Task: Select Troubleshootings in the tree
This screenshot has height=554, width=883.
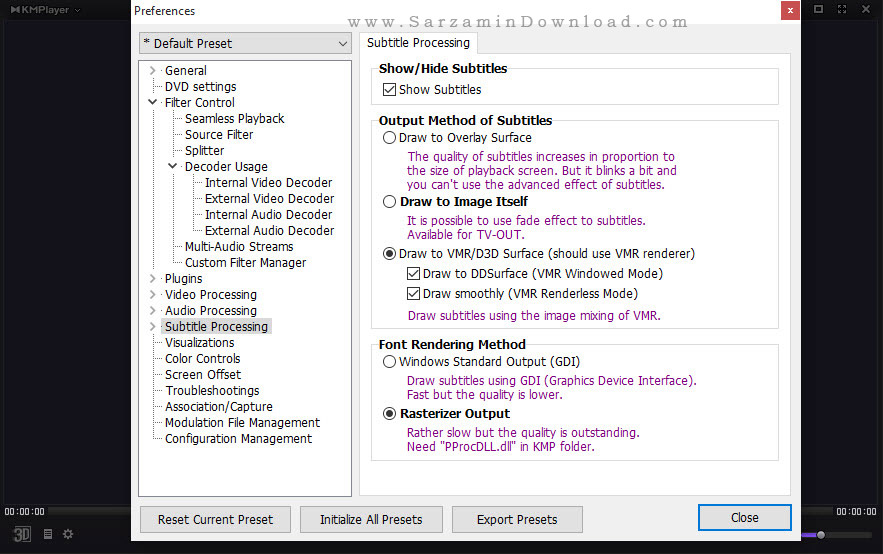Action: point(212,391)
